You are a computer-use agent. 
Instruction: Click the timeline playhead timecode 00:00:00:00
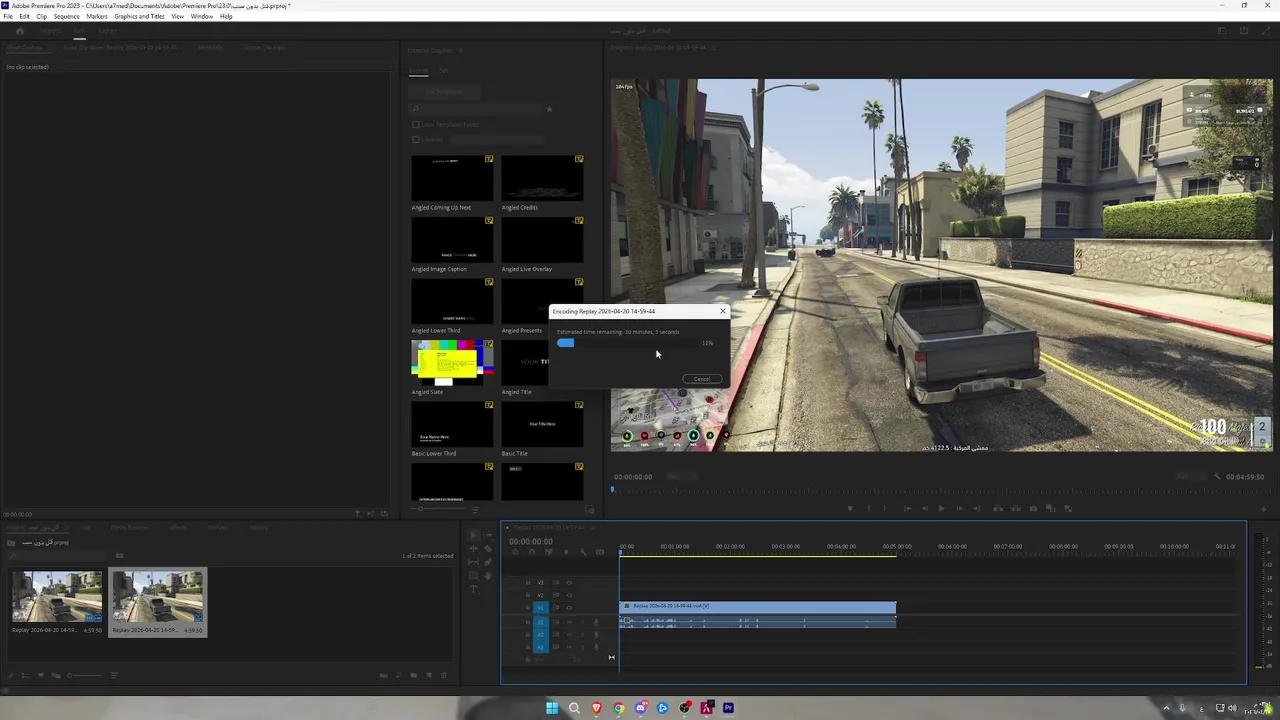(530, 541)
